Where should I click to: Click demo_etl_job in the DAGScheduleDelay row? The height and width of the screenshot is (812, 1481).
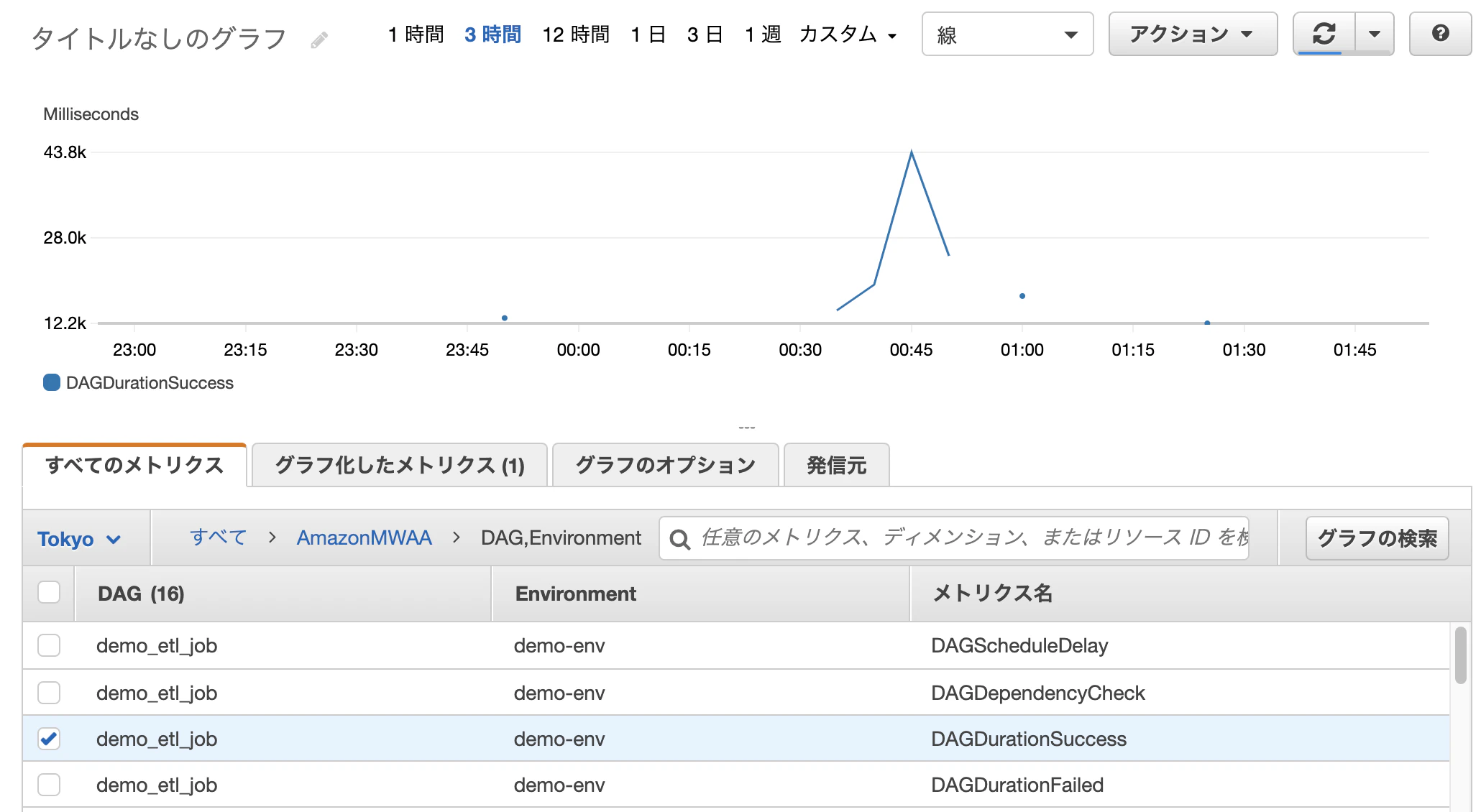pyautogui.click(x=157, y=645)
